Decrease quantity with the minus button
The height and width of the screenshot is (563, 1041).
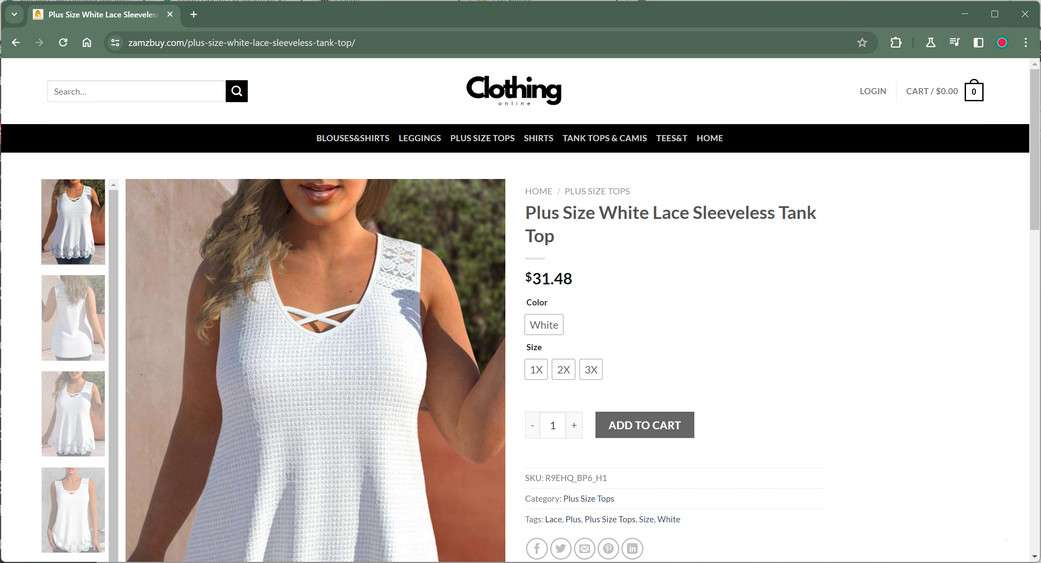(x=532, y=426)
